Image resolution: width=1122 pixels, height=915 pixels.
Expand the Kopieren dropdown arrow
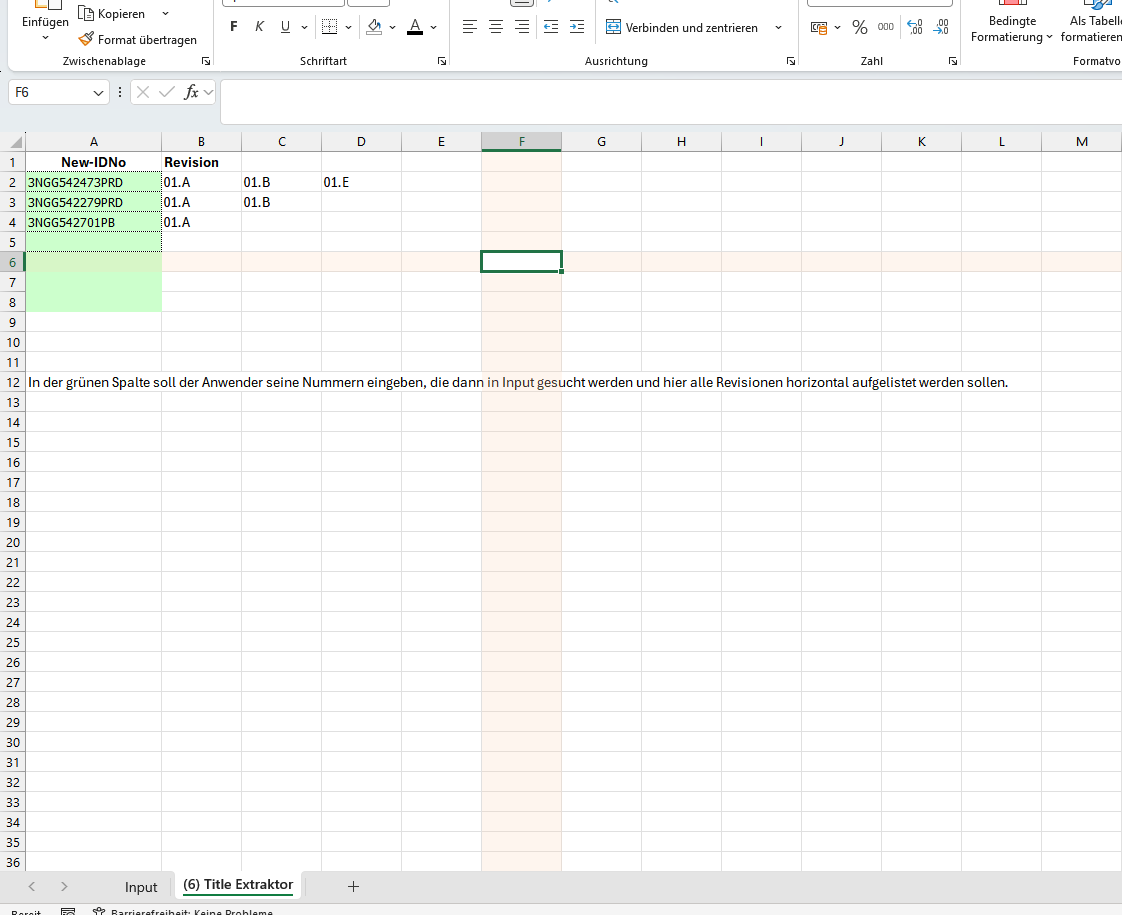[165, 14]
